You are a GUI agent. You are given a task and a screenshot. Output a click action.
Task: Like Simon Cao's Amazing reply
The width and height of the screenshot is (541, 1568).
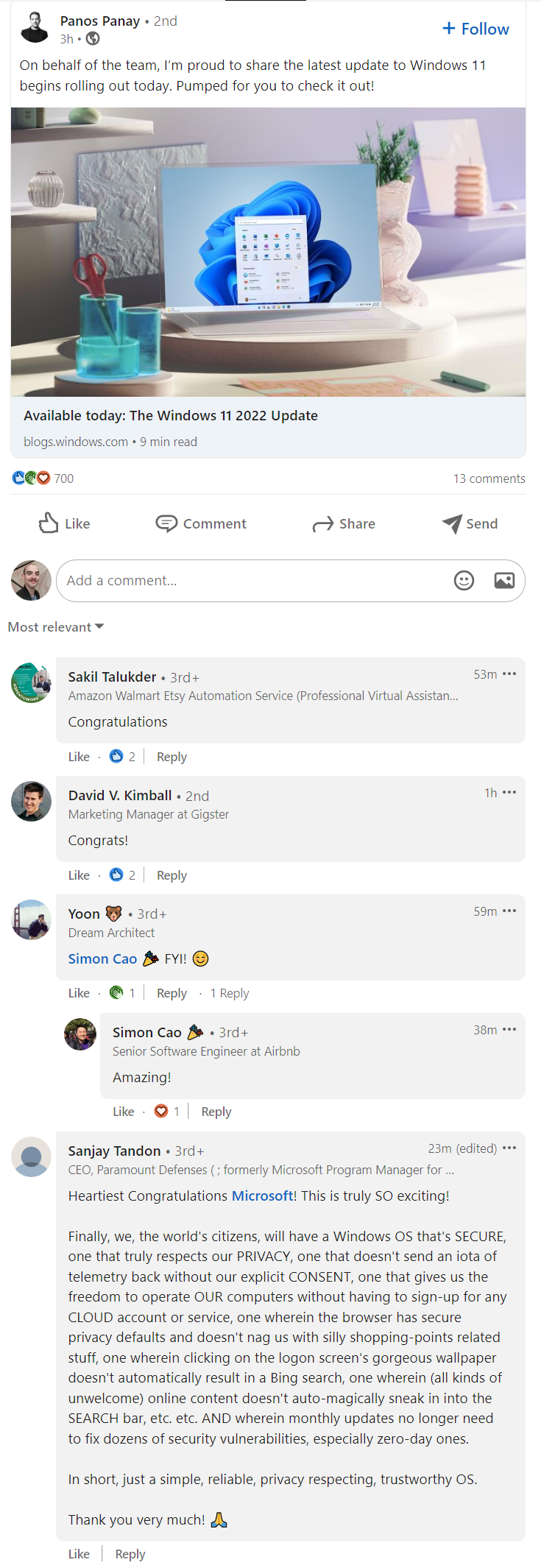point(123,1112)
